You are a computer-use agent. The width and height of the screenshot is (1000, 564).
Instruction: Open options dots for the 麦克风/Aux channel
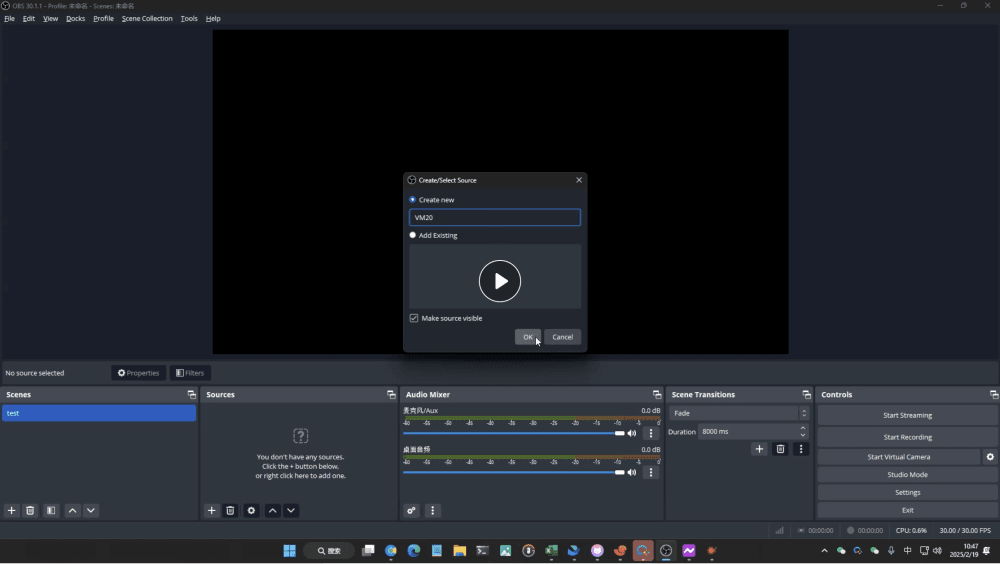click(651, 433)
